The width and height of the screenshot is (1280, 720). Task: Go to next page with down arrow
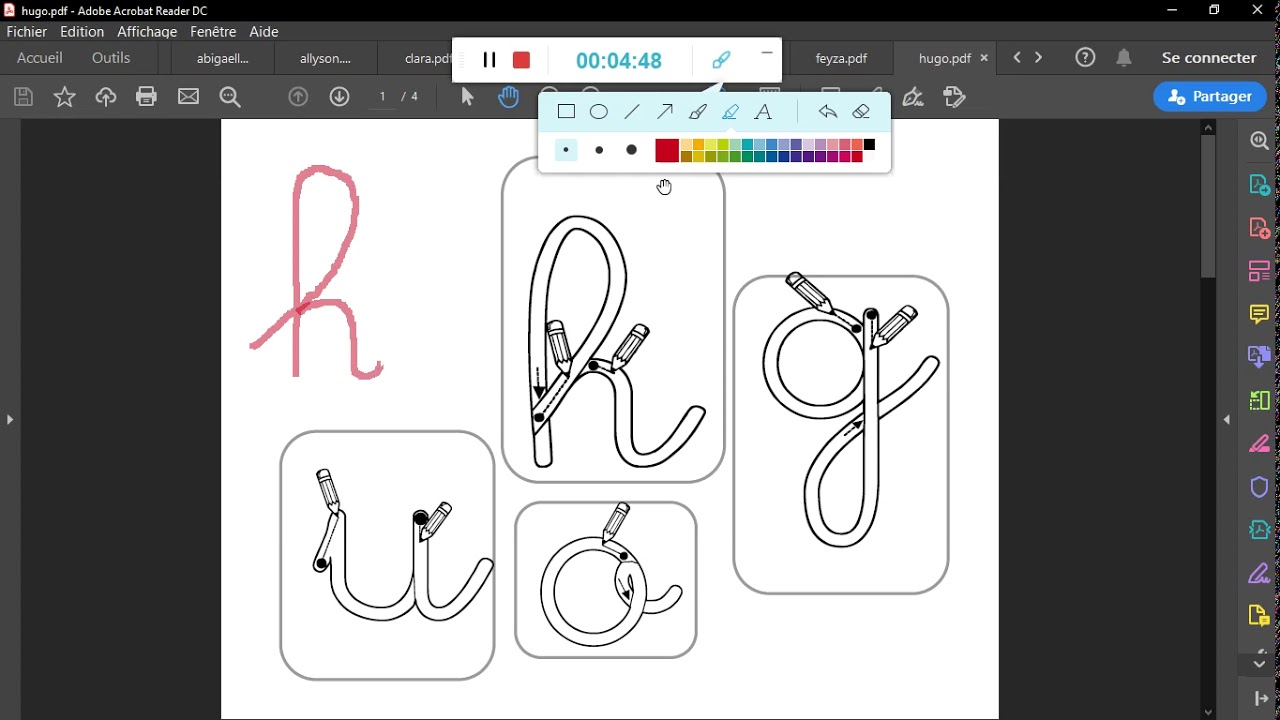pos(340,97)
